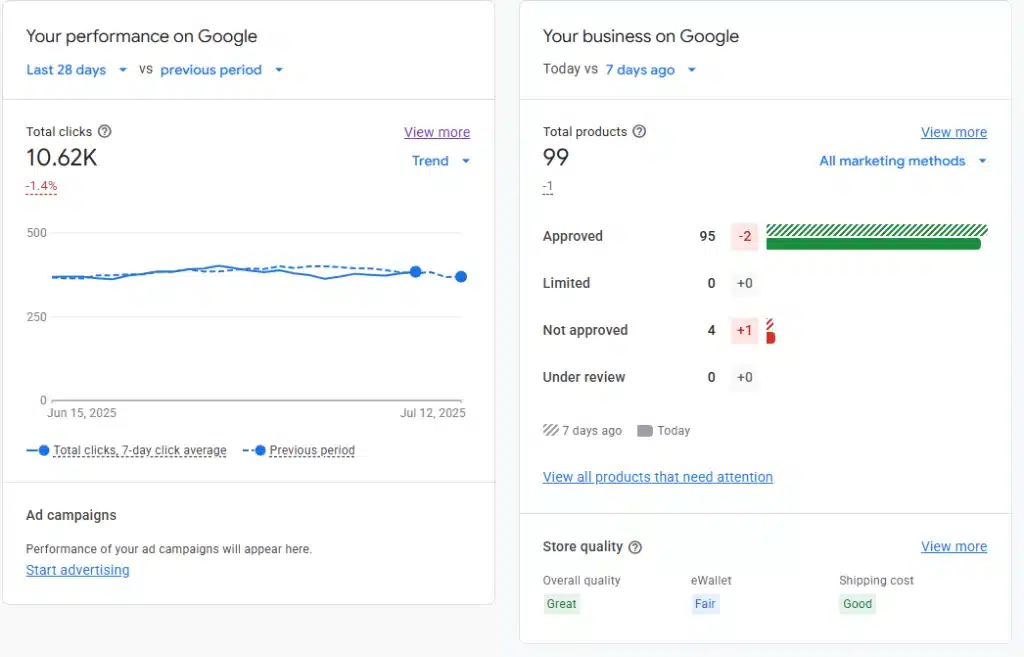Expand the 7 days ago comparison dropdown
This screenshot has height=657, width=1024.
(649, 70)
